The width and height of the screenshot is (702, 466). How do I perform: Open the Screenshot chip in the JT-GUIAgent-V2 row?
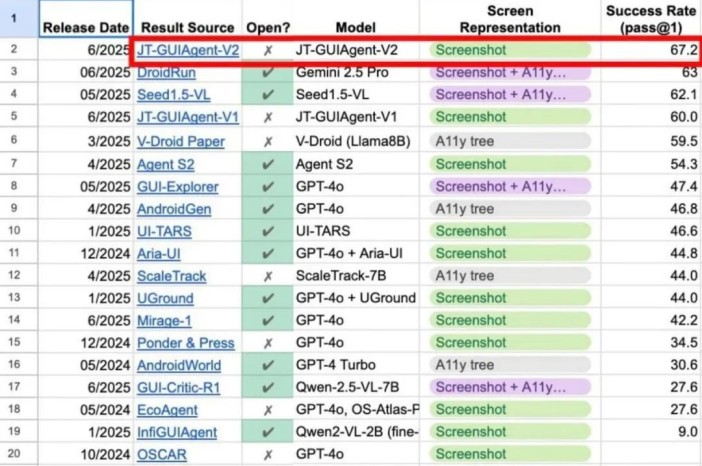point(471,49)
